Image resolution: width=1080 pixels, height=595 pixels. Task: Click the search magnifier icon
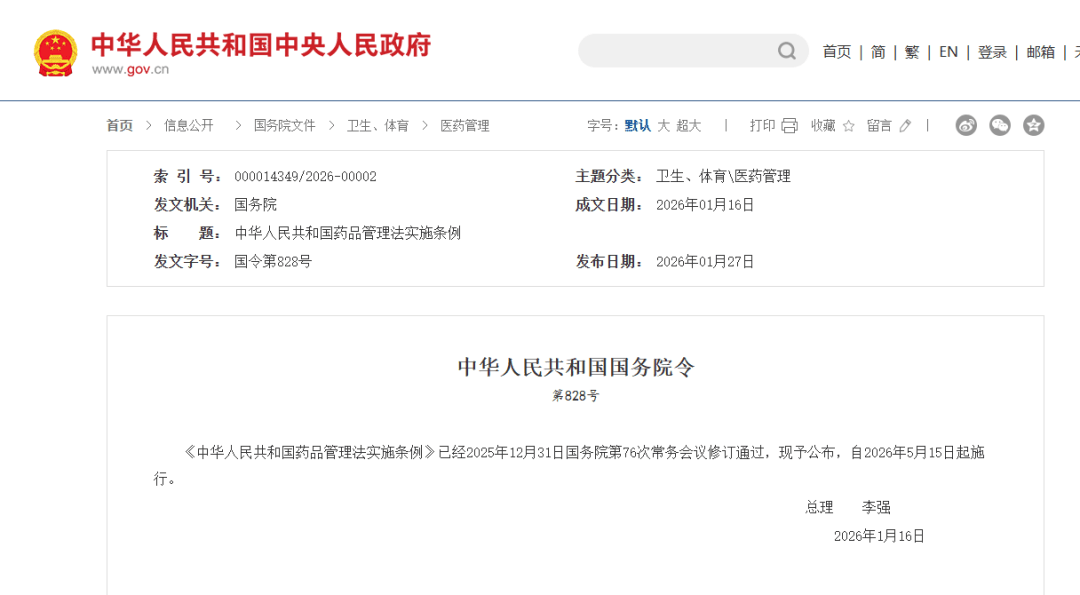point(787,51)
